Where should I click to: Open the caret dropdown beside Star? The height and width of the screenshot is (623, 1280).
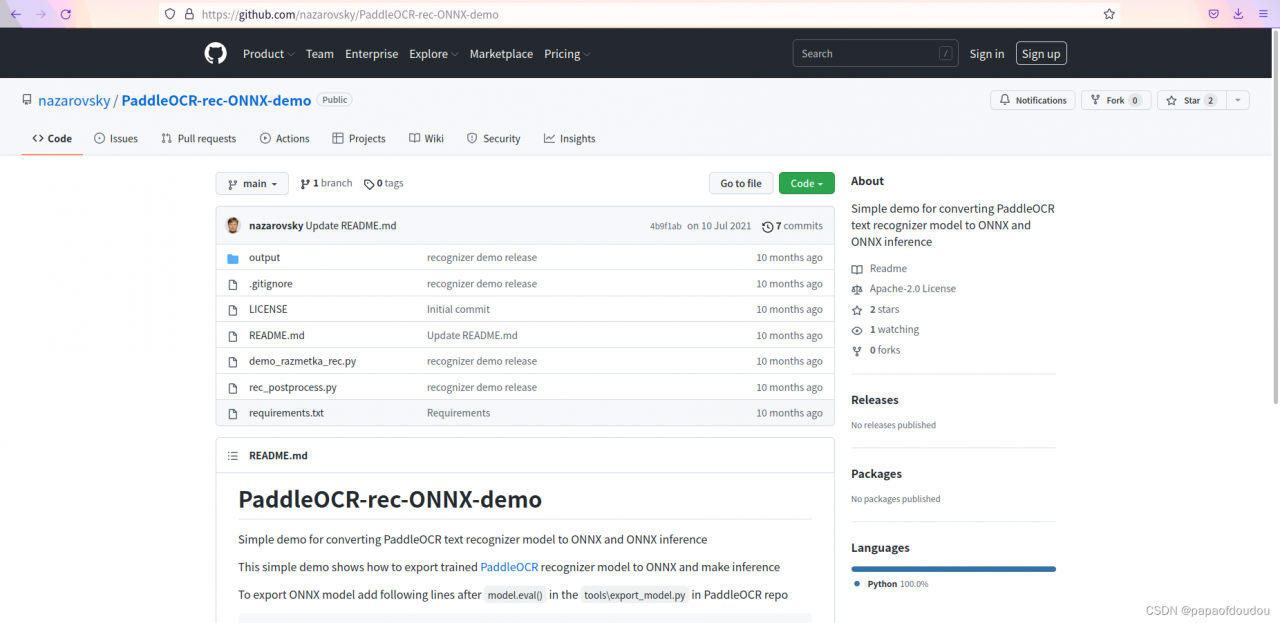point(1238,100)
